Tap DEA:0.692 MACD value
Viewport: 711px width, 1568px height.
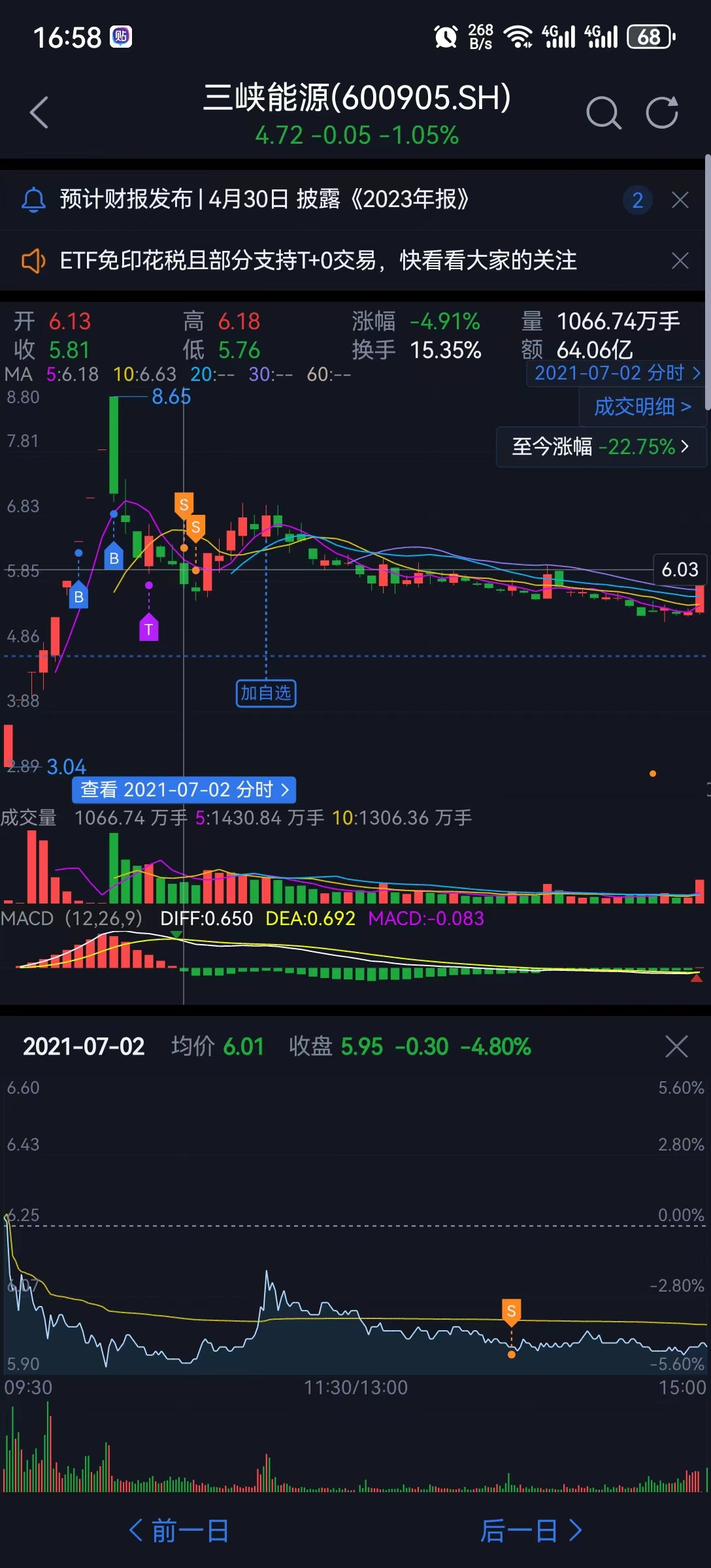coord(310,919)
